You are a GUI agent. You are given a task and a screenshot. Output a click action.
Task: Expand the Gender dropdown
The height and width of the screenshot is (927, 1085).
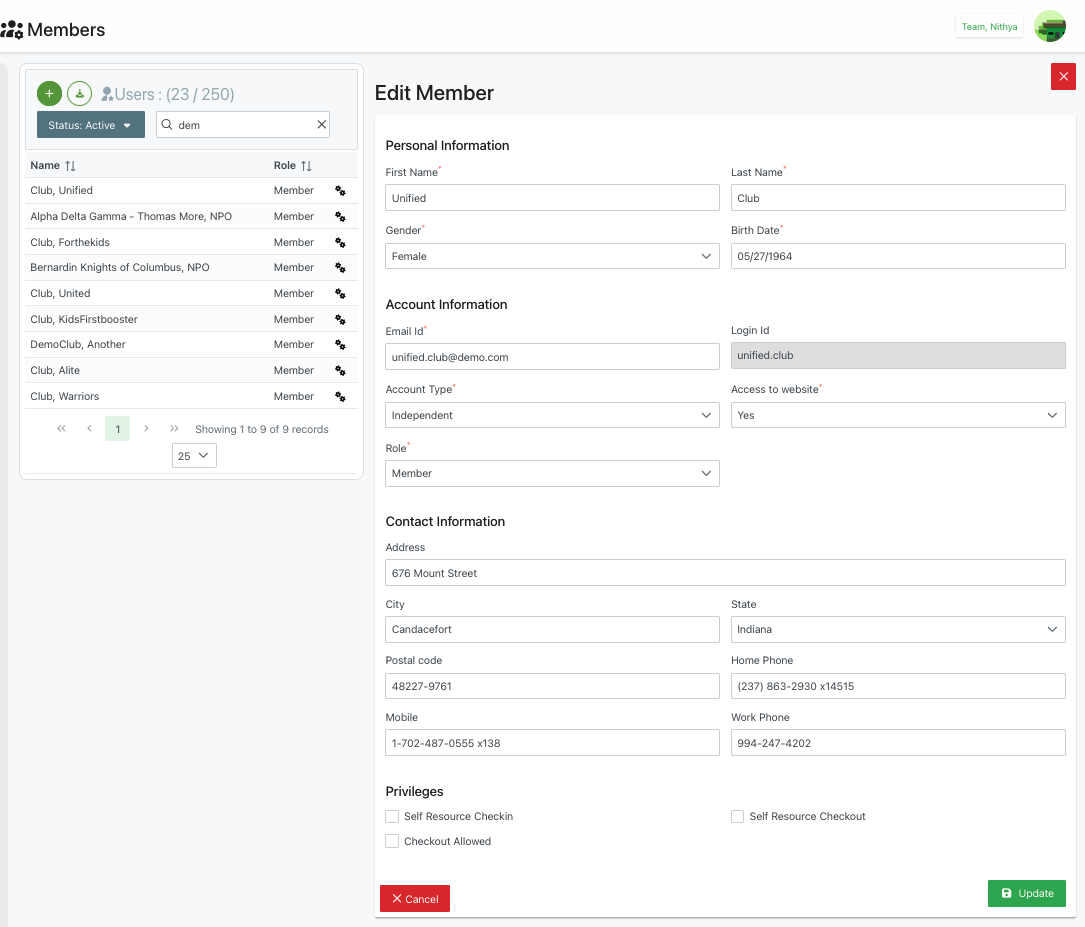tap(552, 256)
